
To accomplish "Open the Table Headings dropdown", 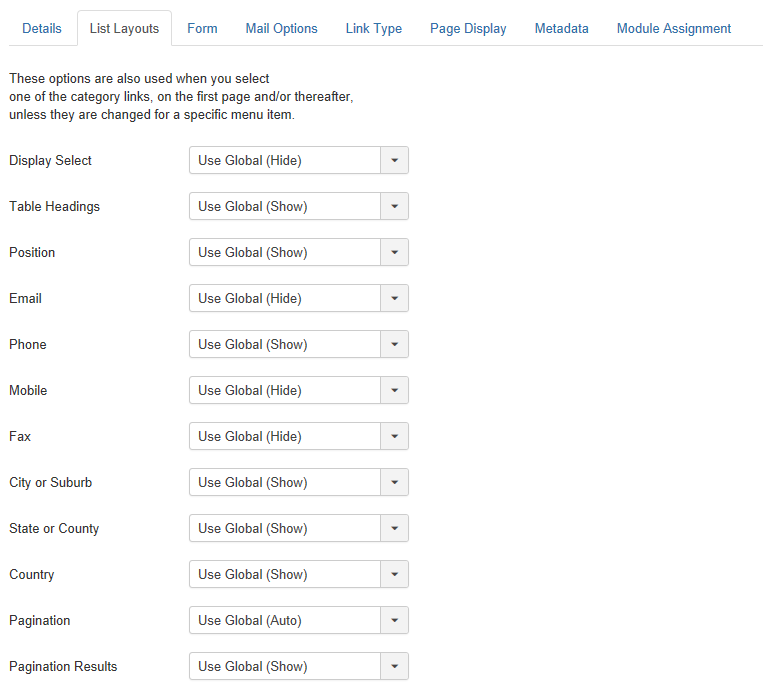I will (x=299, y=206).
